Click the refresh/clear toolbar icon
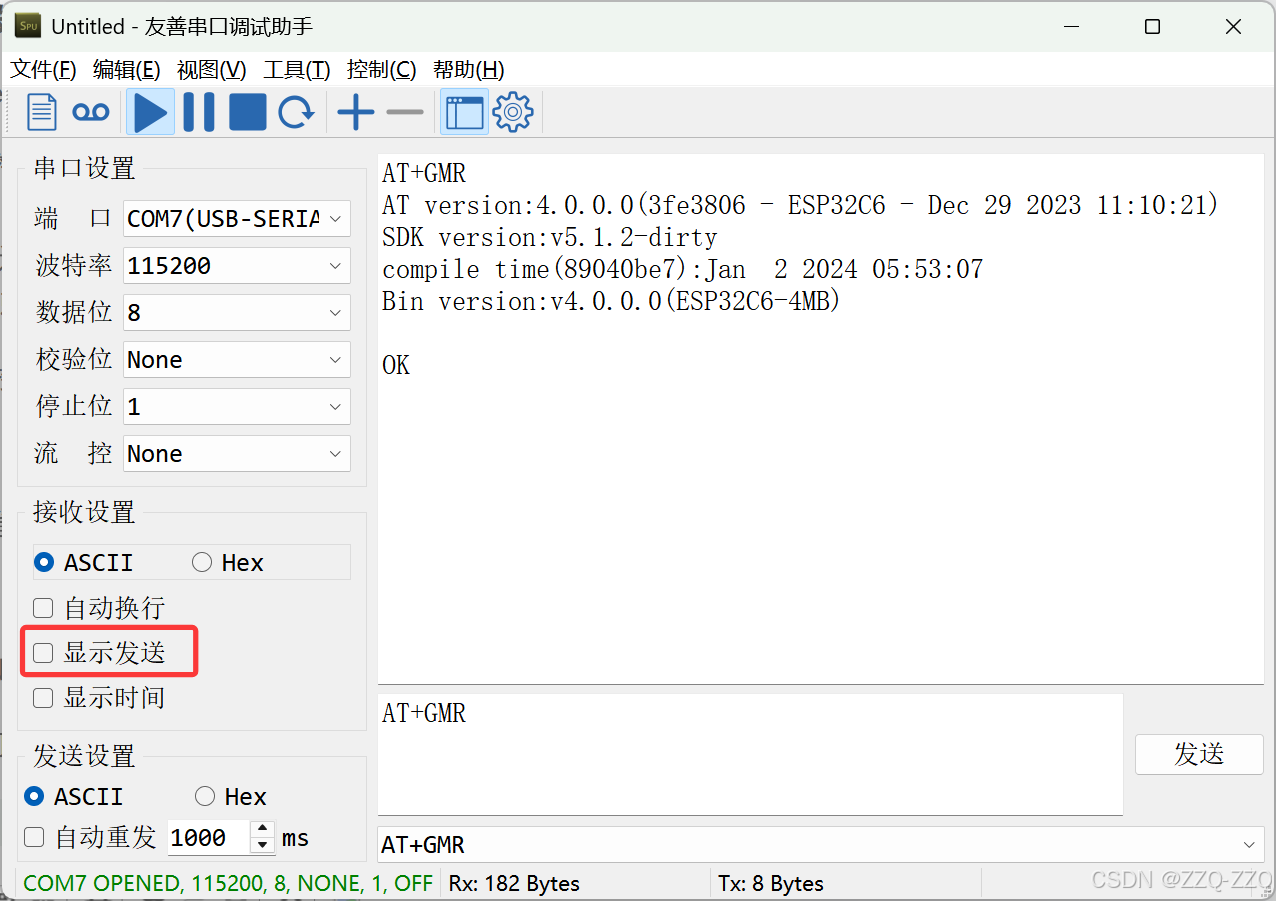This screenshot has width=1276, height=901. (x=296, y=112)
